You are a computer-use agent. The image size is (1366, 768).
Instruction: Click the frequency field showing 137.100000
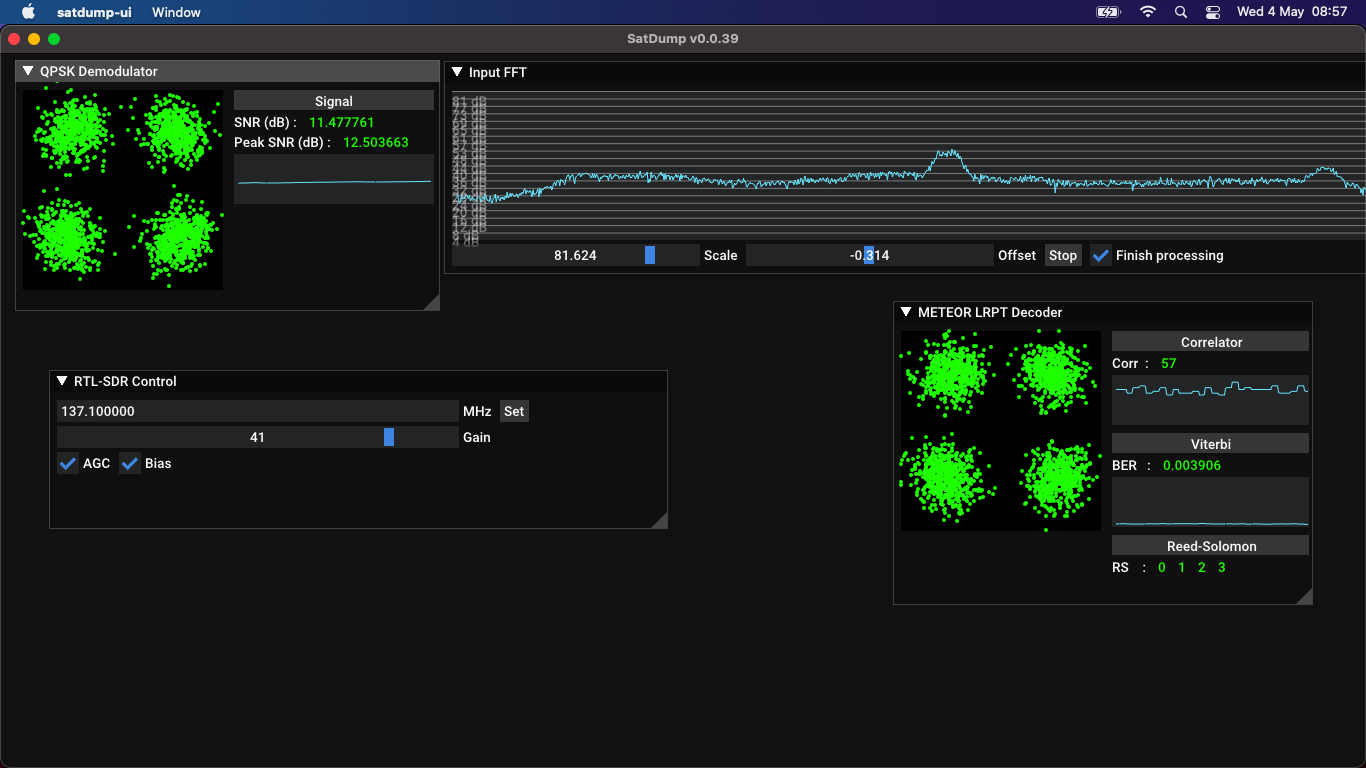click(257, 411)
